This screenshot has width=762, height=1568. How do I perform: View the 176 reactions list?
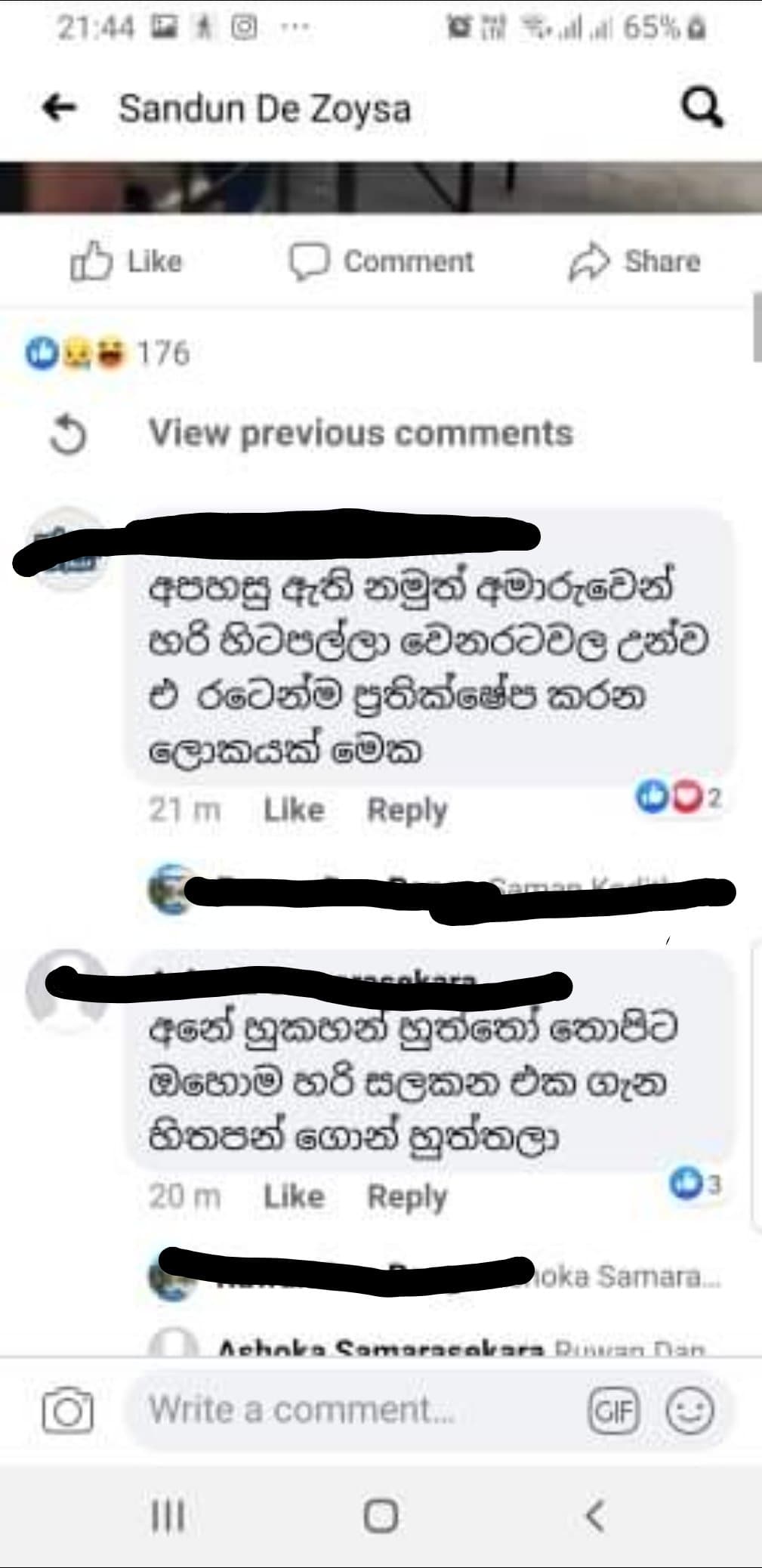point(107,353)
